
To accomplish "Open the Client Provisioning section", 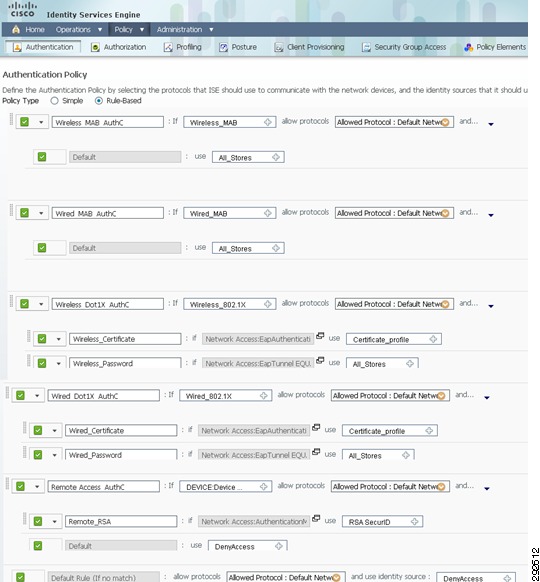I will 309,47.
